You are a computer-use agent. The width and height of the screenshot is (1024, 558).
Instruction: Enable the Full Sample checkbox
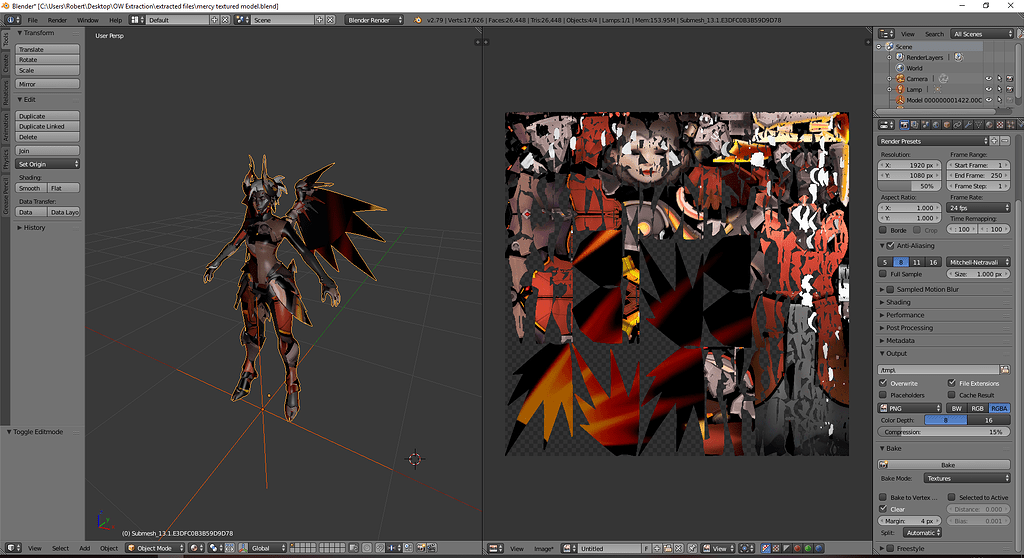click(x=883, y=274)
